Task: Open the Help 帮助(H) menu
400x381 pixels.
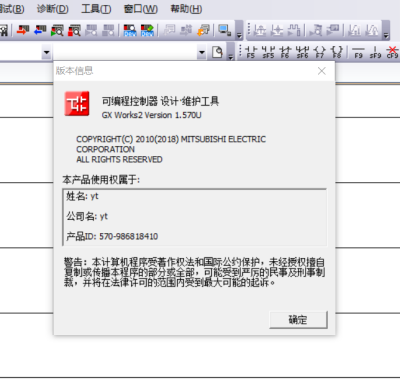Action: [186, 9]
